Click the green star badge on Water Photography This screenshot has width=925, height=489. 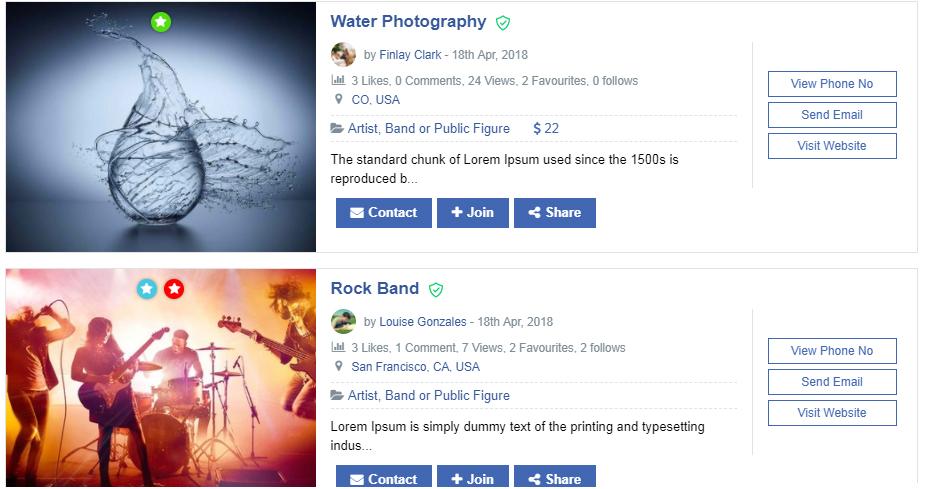pos(161,21)
